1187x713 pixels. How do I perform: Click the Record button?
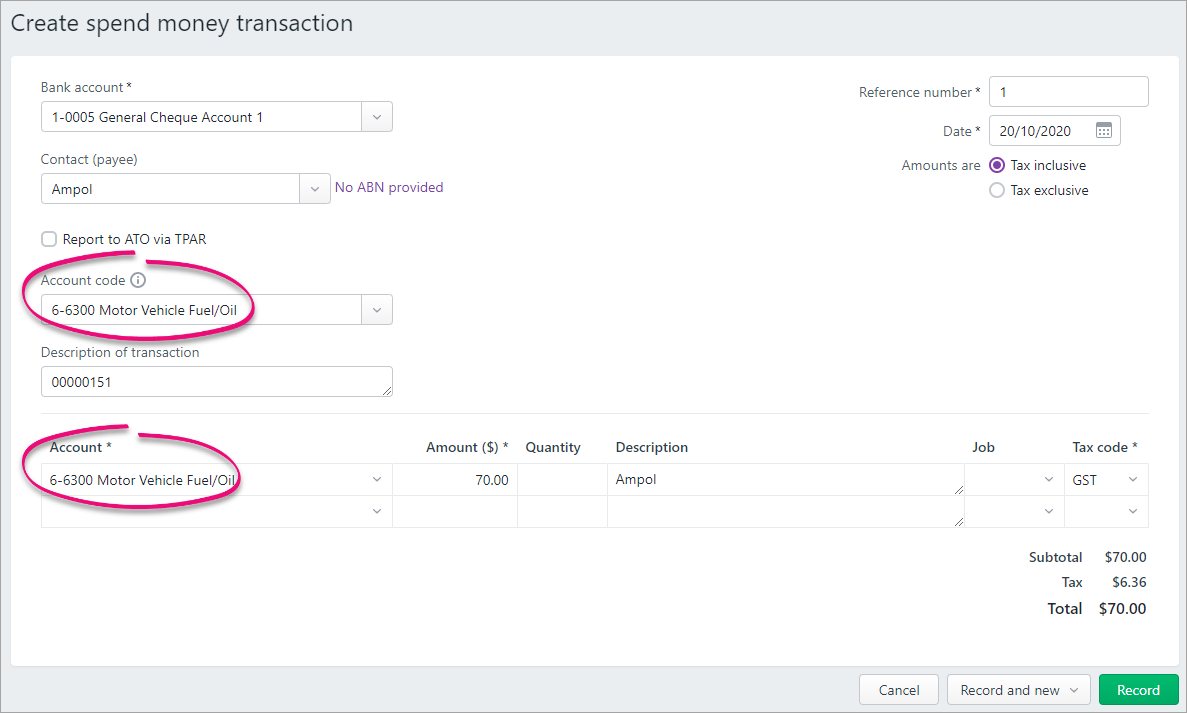[1138, 689]
